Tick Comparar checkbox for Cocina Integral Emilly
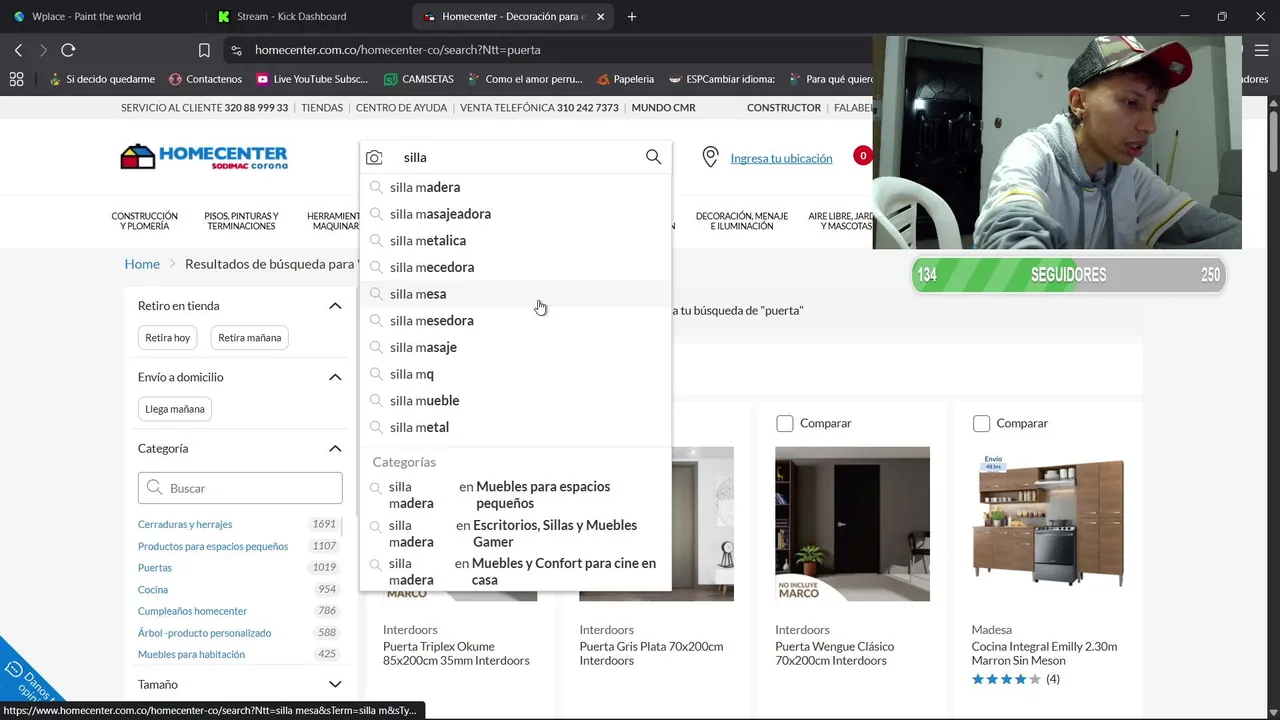 point(981,424)
